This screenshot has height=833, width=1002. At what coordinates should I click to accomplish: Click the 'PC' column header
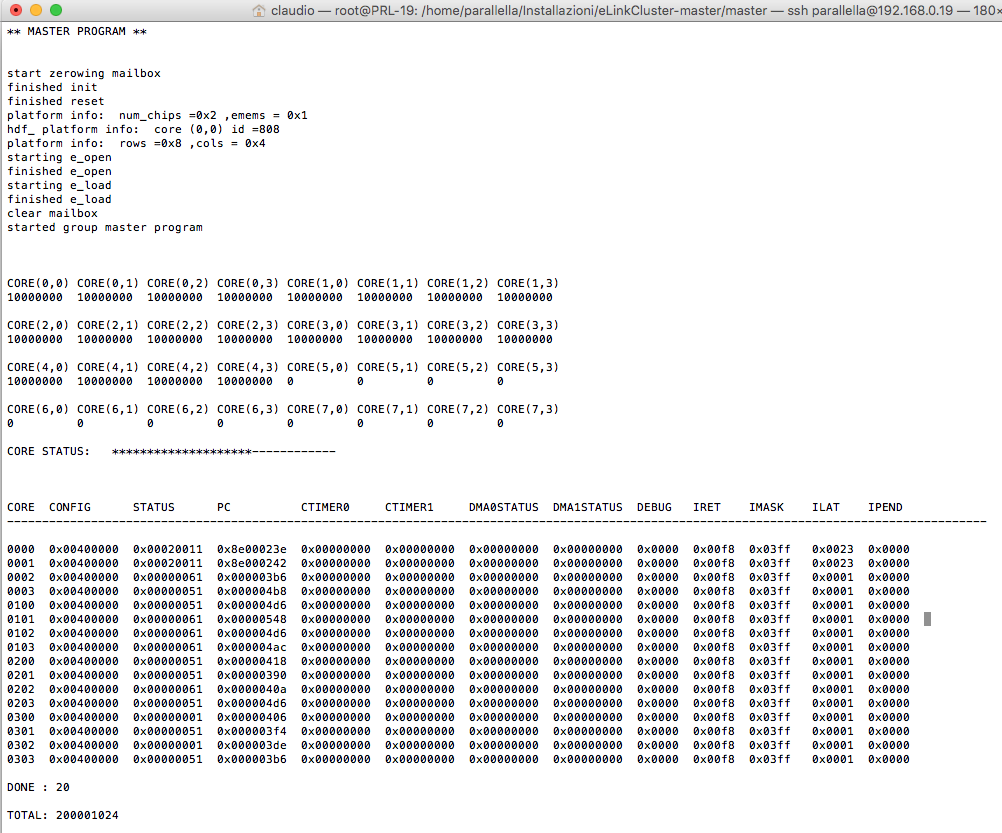coord(224,507)
